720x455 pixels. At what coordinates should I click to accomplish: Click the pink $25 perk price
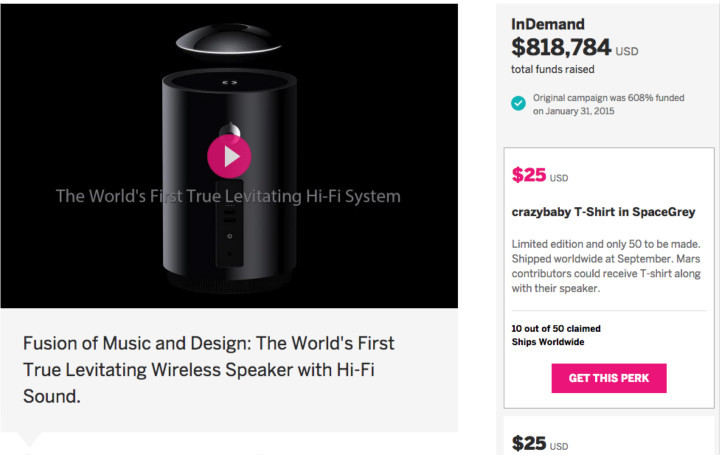[529, 176]
